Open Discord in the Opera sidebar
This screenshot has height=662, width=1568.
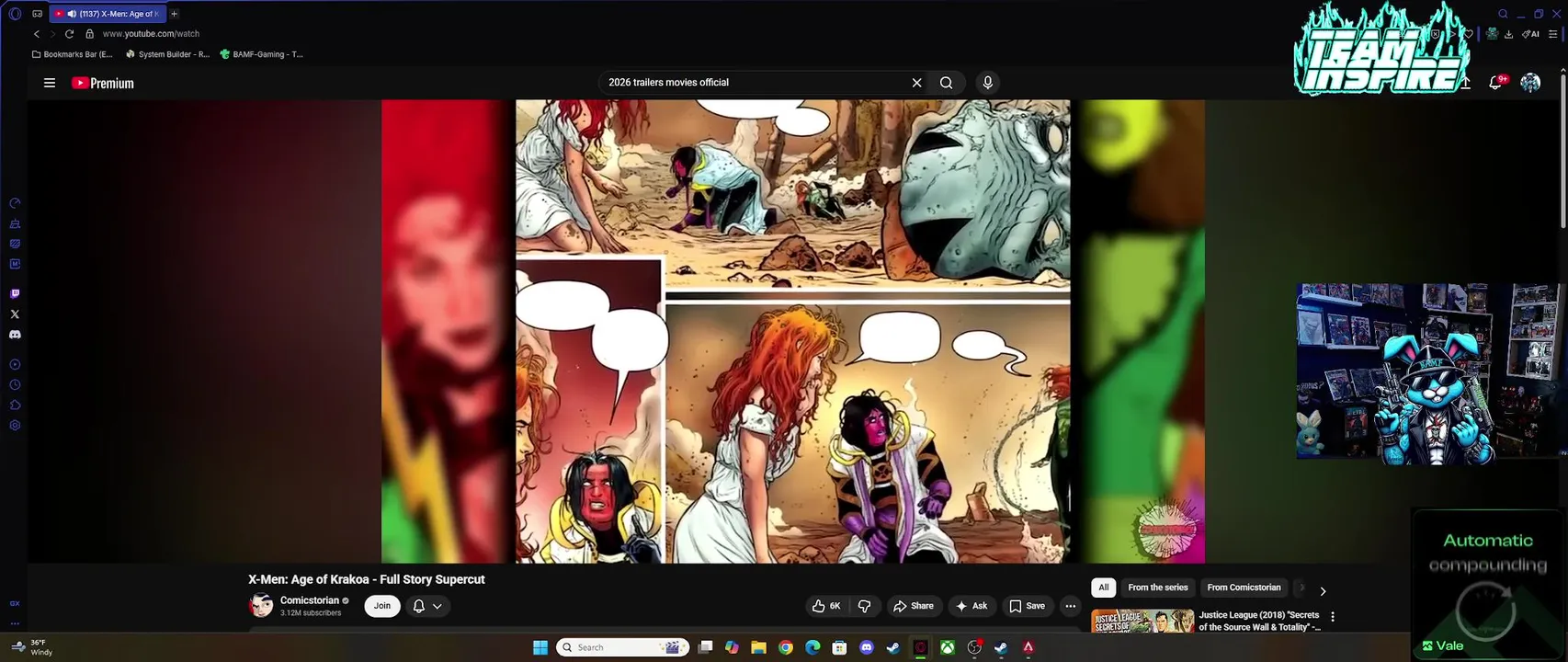[15, 335]
